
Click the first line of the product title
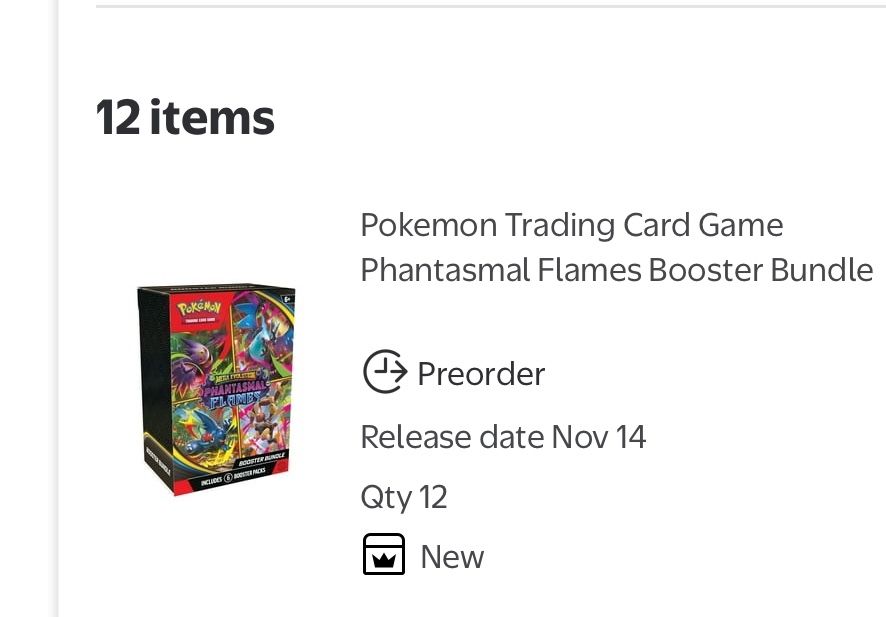[571, 224]
